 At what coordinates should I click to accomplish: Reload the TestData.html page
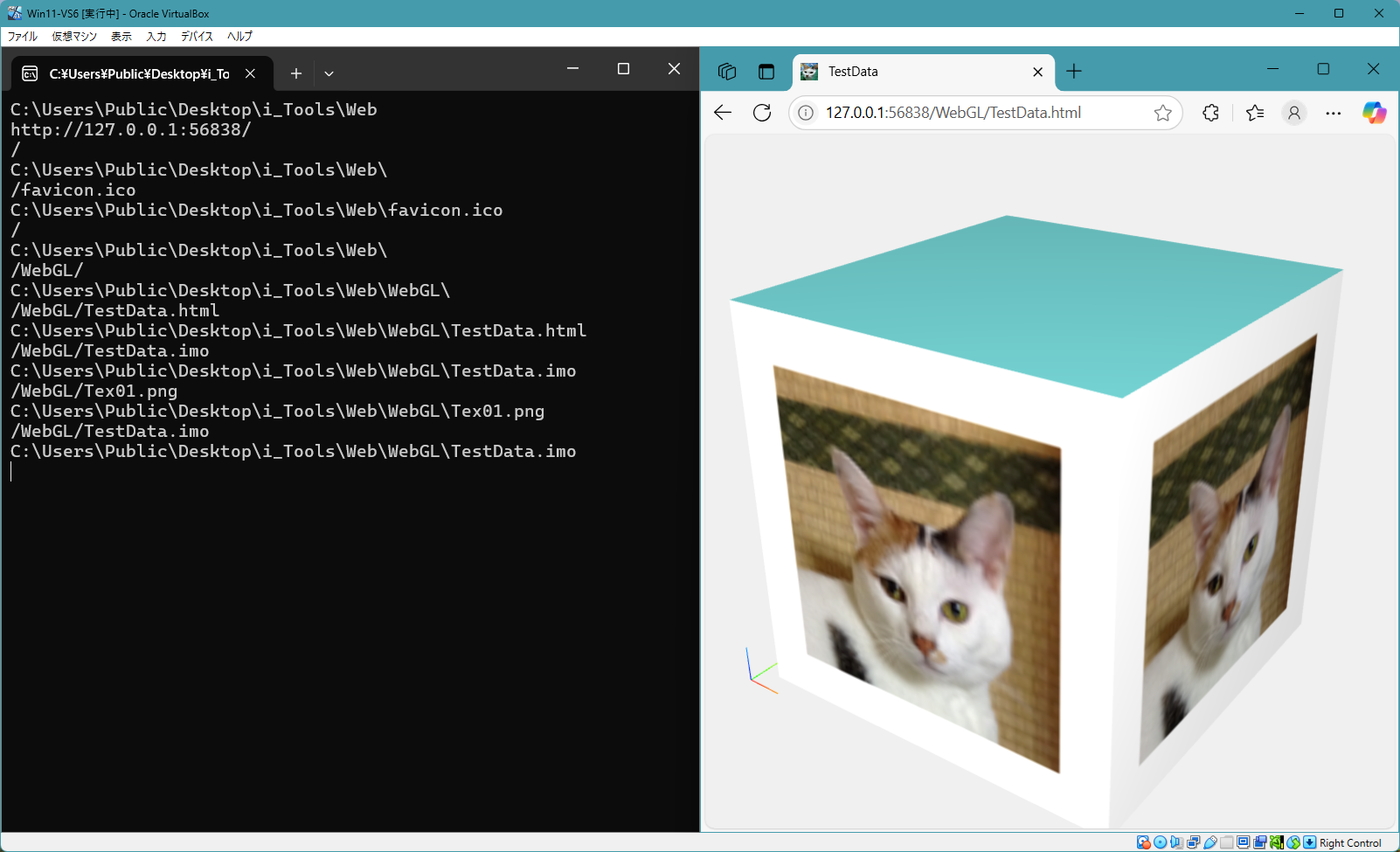[x=762, y=113]
